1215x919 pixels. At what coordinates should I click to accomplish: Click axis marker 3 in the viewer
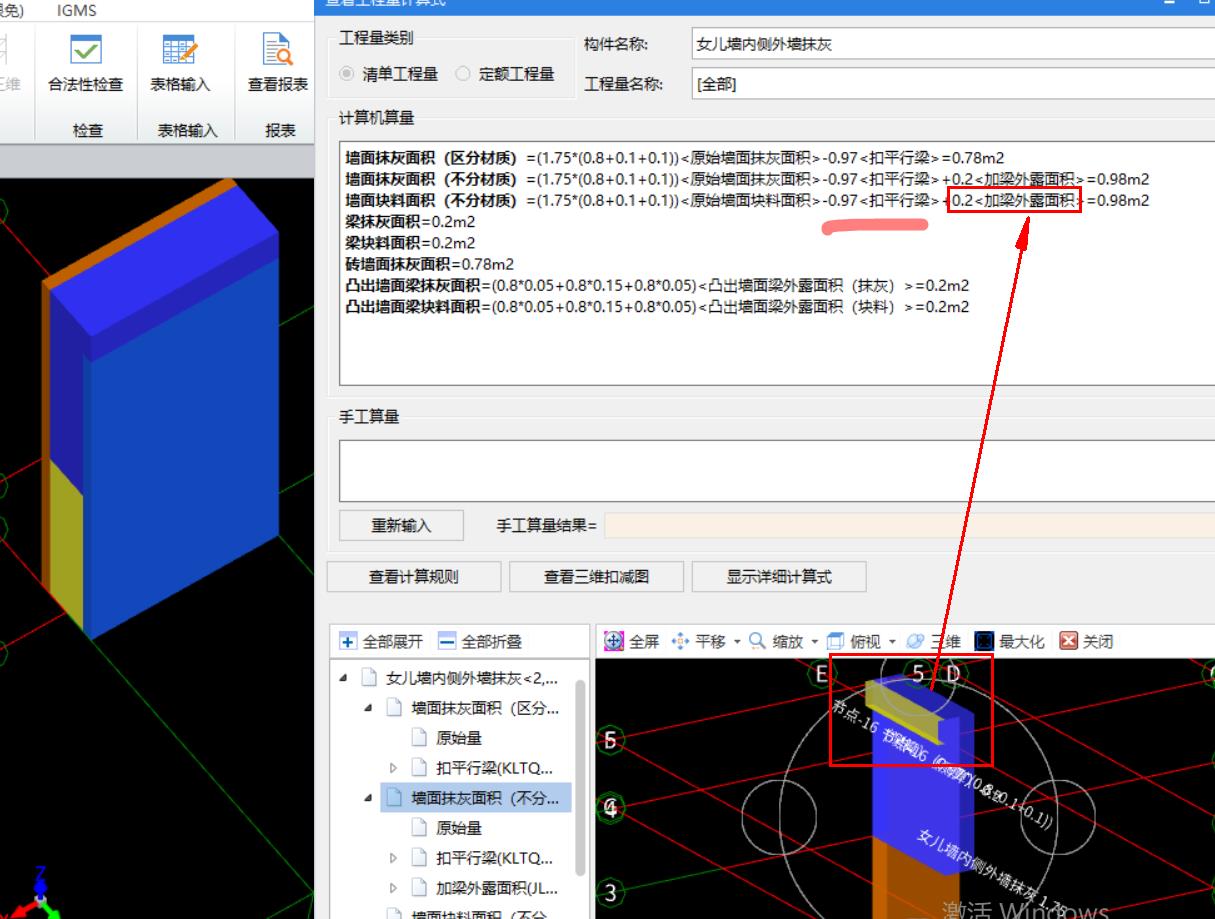tap(611, 892)
